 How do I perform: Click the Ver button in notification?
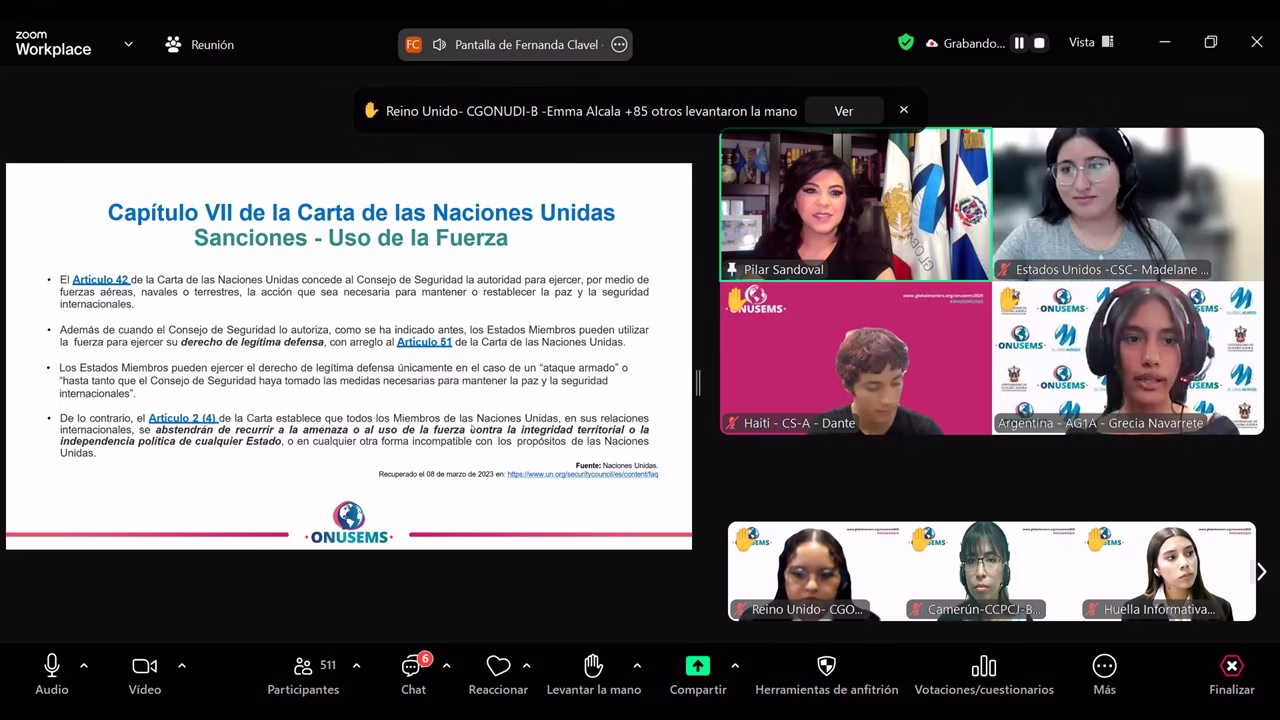click(x=843, y=111)
